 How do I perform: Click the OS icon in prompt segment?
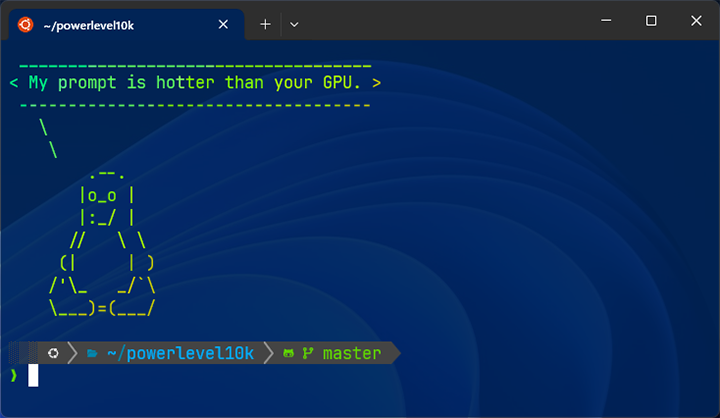pos(53,353)
